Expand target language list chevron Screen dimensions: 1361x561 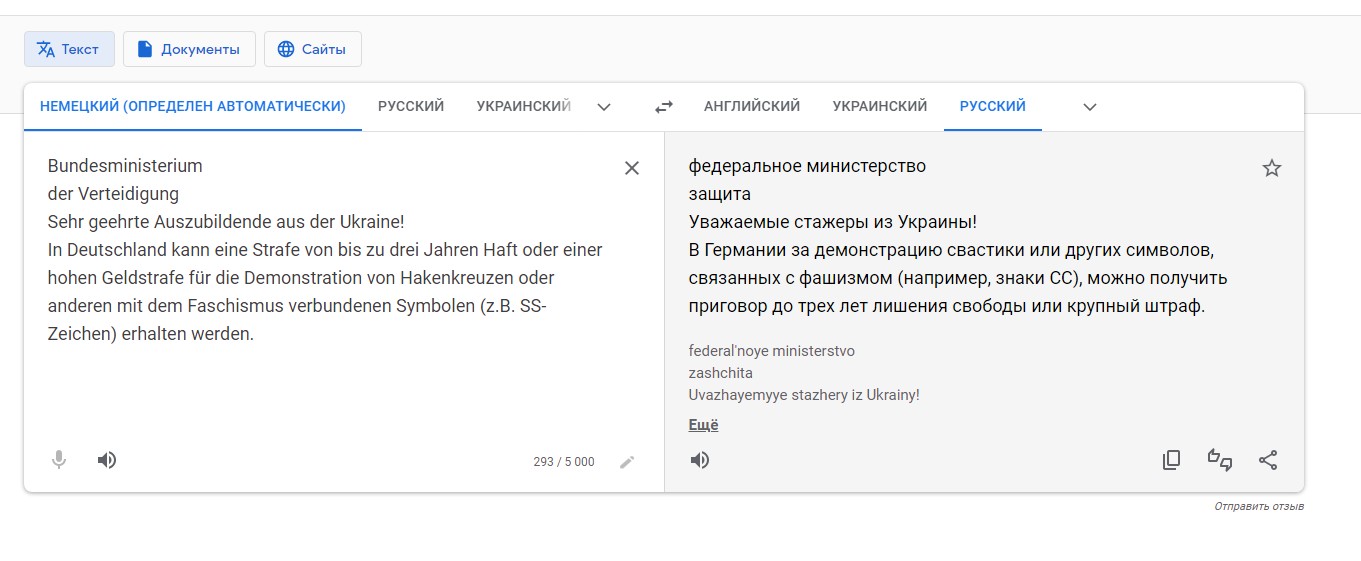click(1090, 107)
